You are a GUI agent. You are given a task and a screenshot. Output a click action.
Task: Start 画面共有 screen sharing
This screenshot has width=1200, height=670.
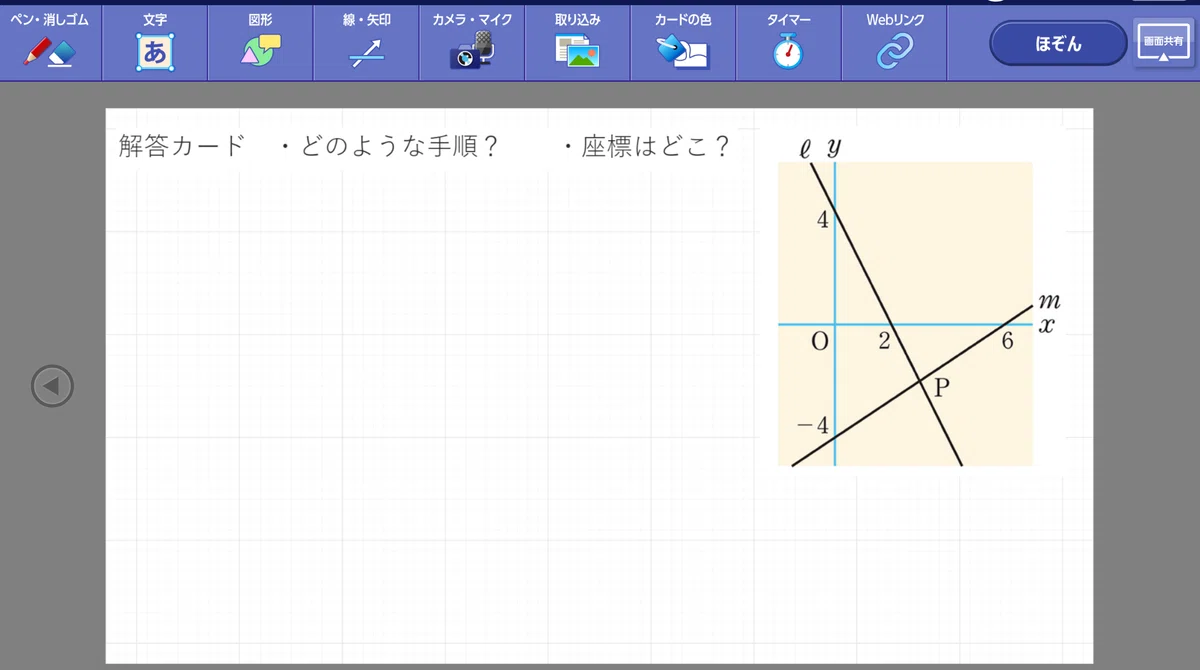[x=1164, y=45]
